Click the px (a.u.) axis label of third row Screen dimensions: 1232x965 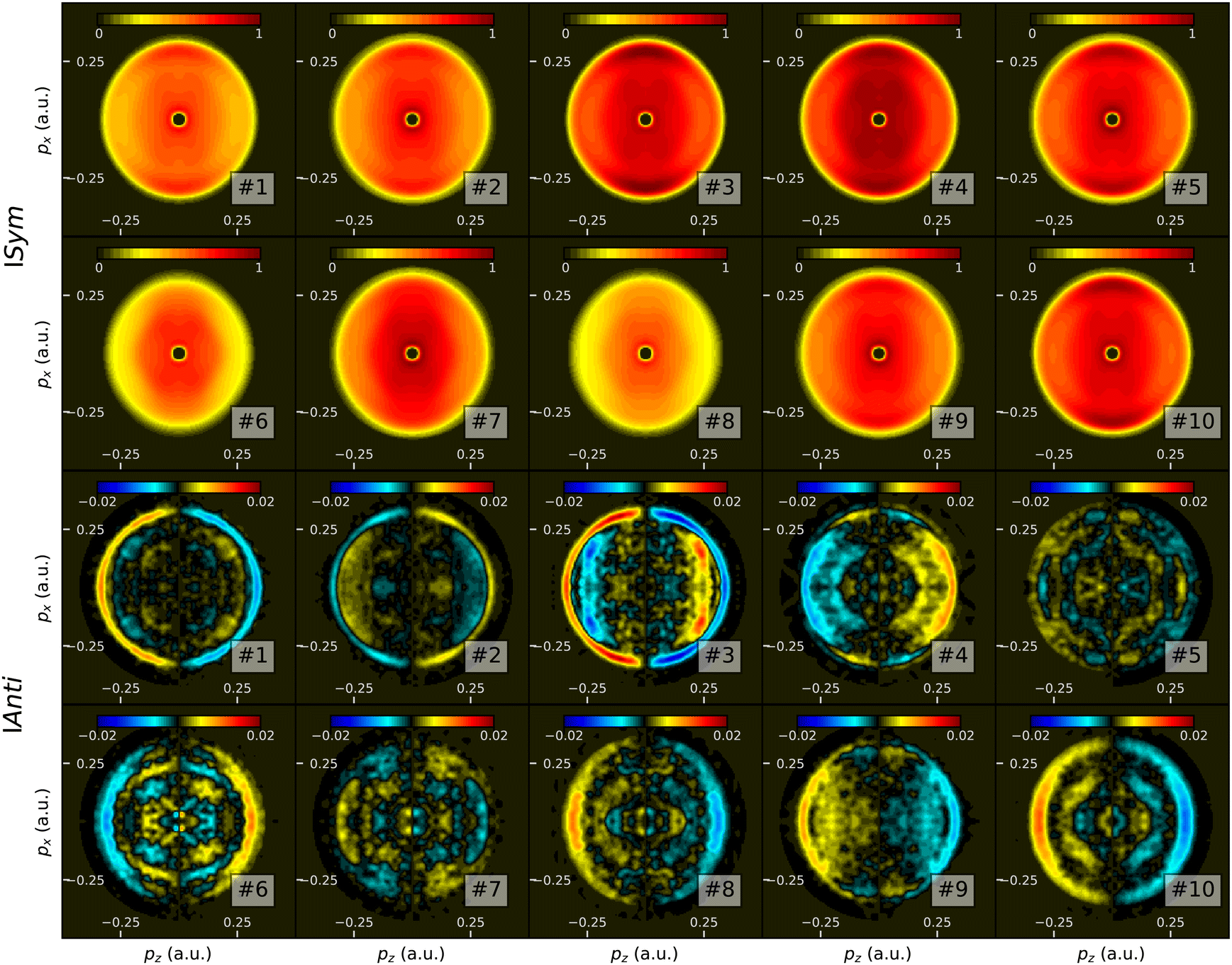point(45,589)
